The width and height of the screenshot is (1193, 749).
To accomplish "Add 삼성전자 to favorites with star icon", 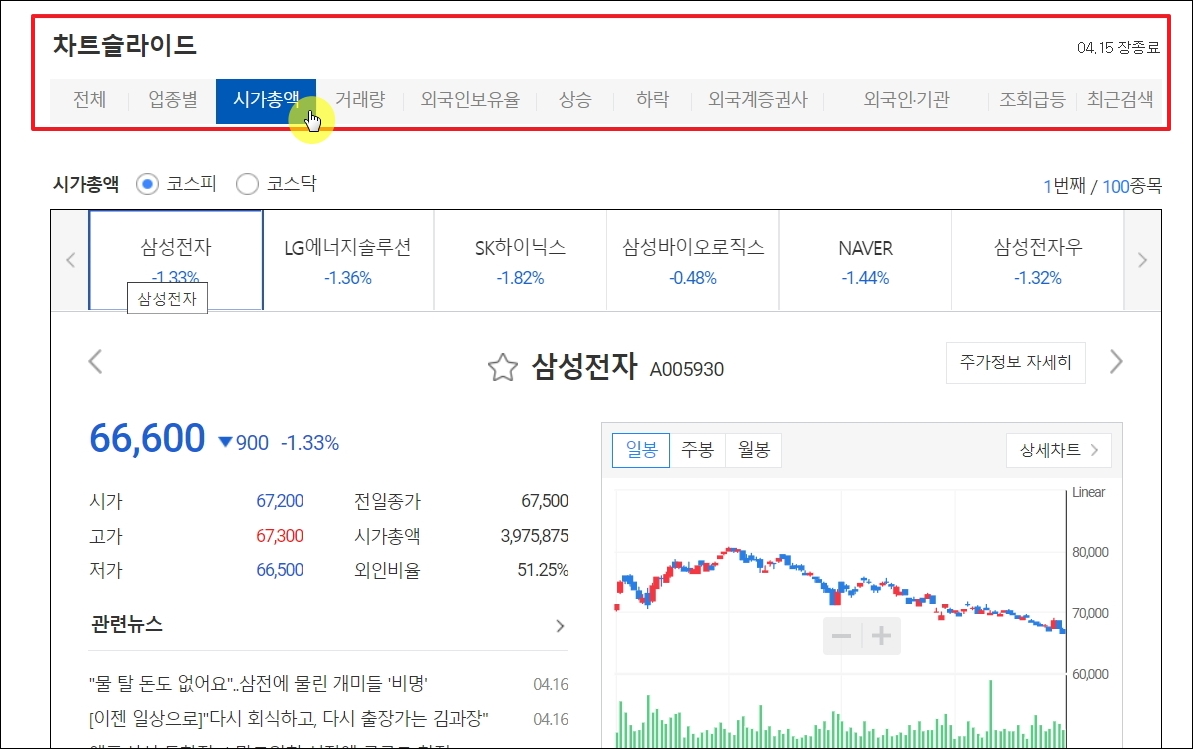I will (x=502, y=368).
